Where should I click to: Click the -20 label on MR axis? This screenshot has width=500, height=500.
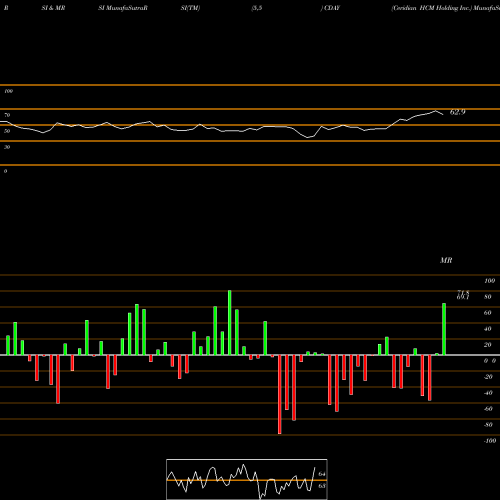[488, 377]
